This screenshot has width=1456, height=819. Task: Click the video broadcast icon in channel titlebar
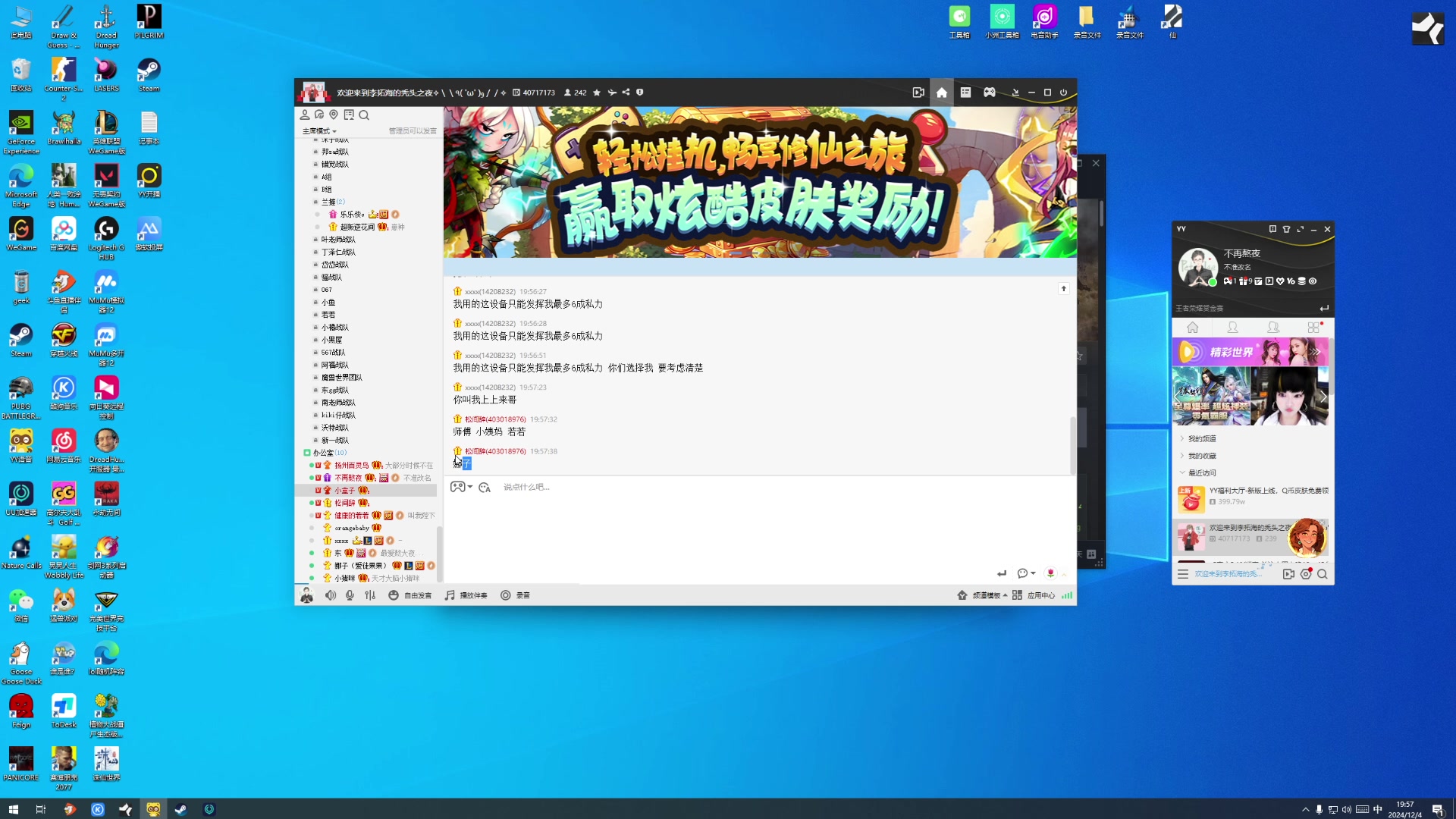point(918,93)
